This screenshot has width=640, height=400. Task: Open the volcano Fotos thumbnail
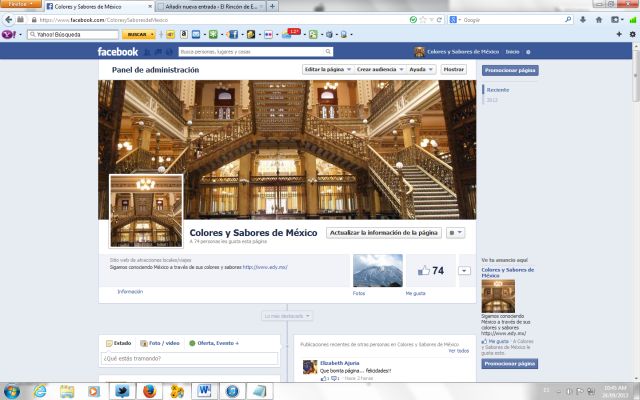[378, 270]
